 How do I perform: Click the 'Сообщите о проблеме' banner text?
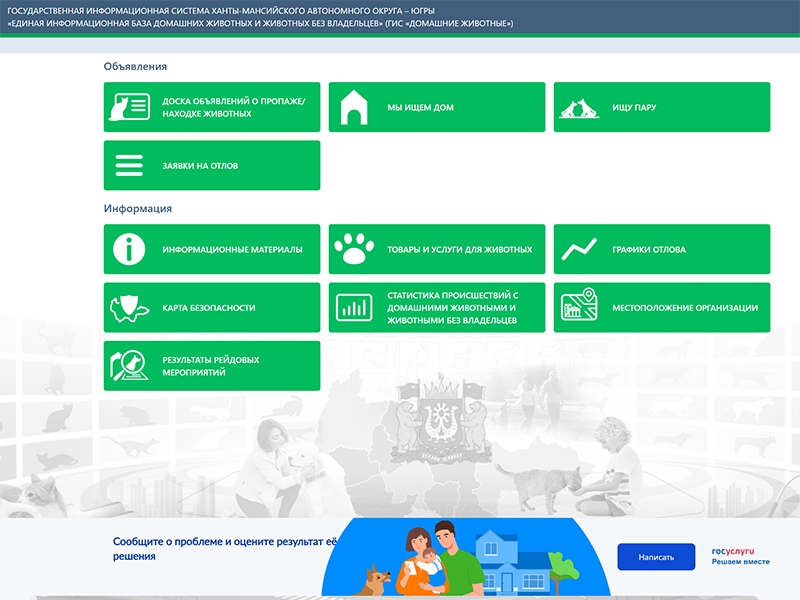225,548
